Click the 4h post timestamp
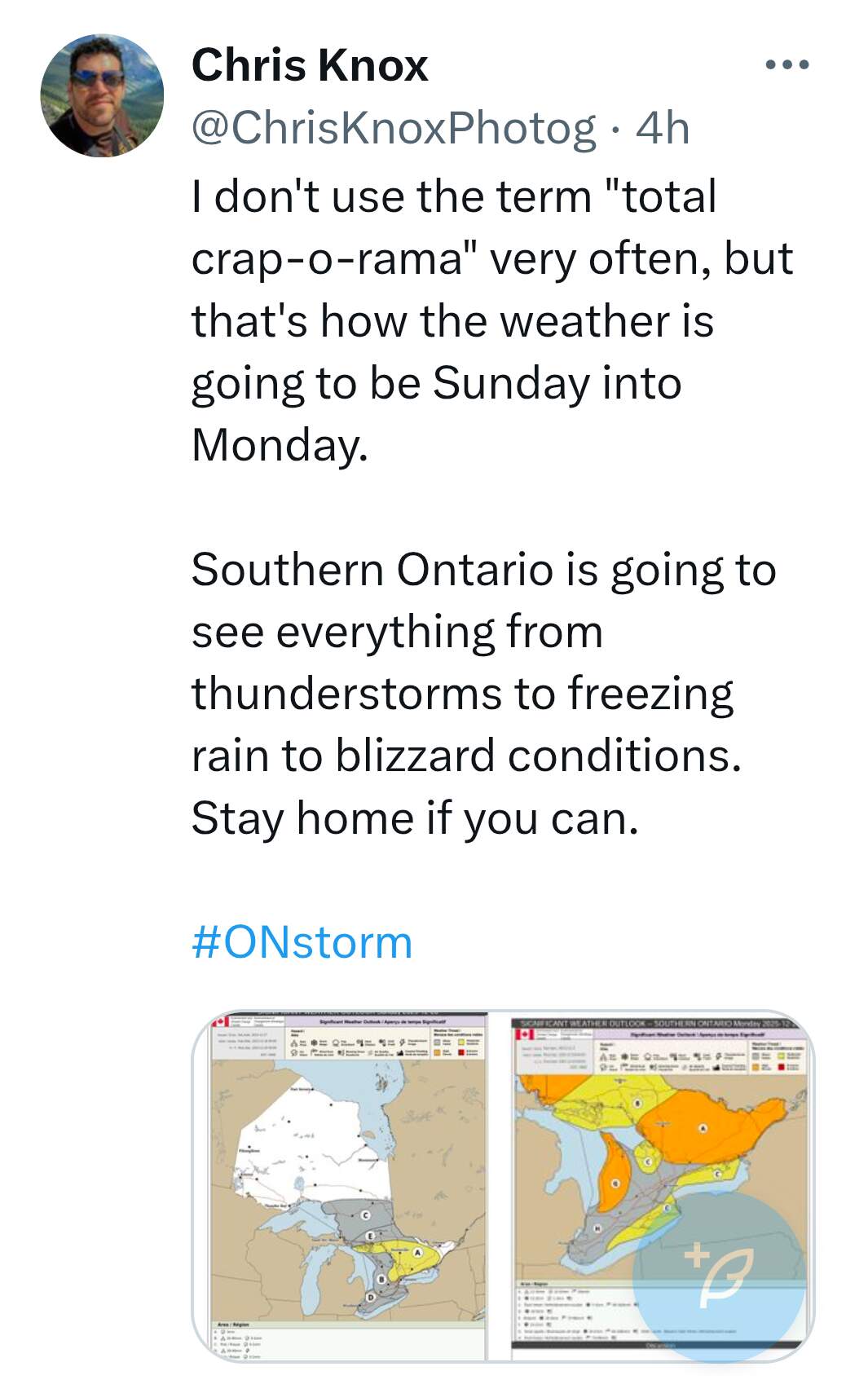This screenshot has width=868, height=1393. (x=662, y=128)
